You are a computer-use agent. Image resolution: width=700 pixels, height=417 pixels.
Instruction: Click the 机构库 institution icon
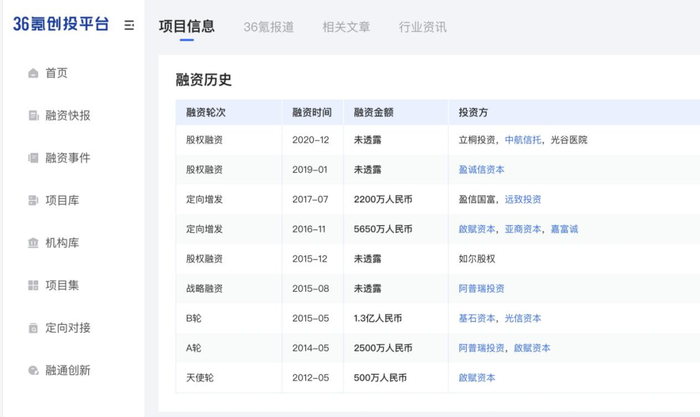(33, 243)
